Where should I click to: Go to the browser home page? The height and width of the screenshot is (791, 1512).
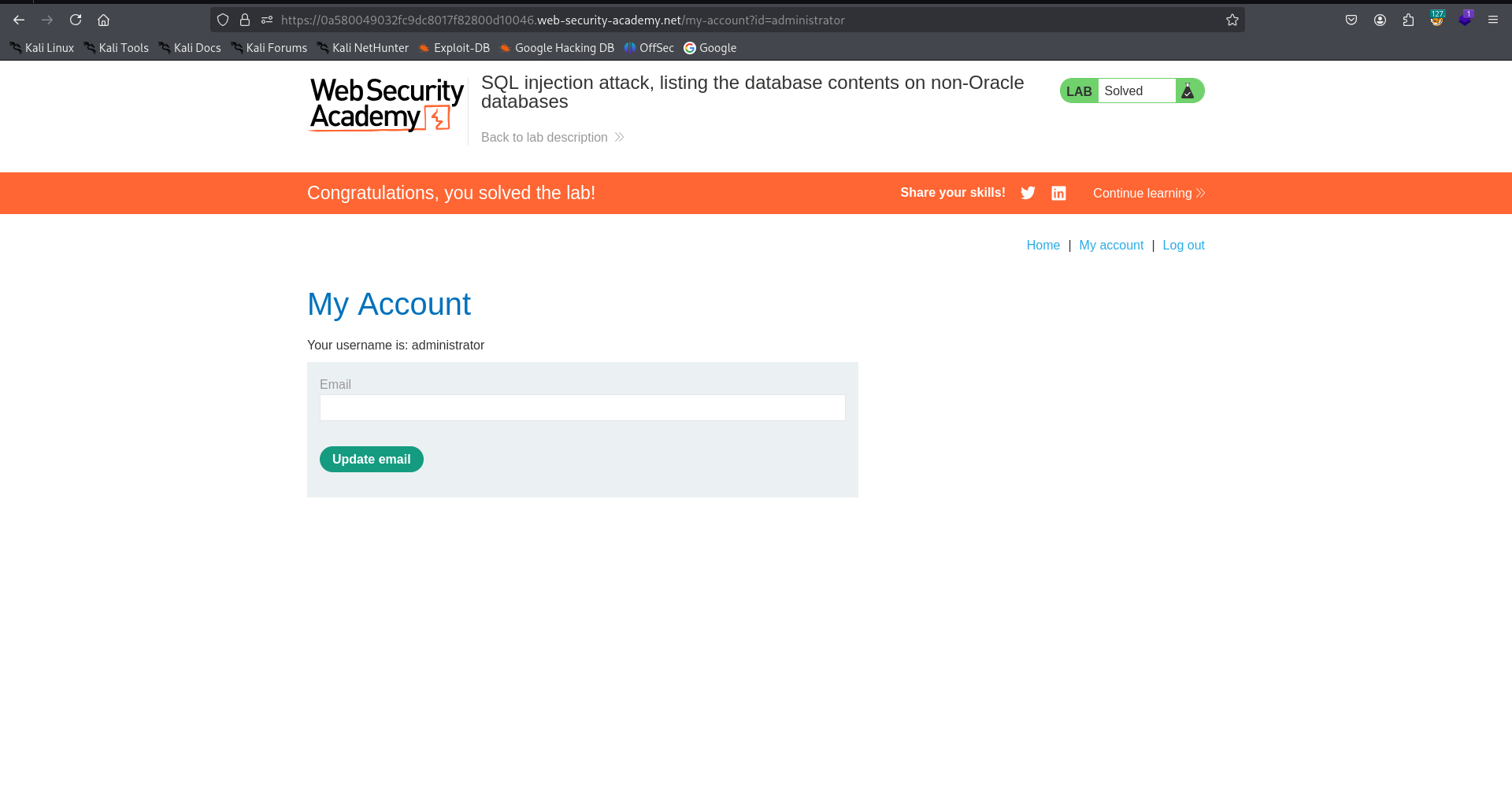click(103, 20)
